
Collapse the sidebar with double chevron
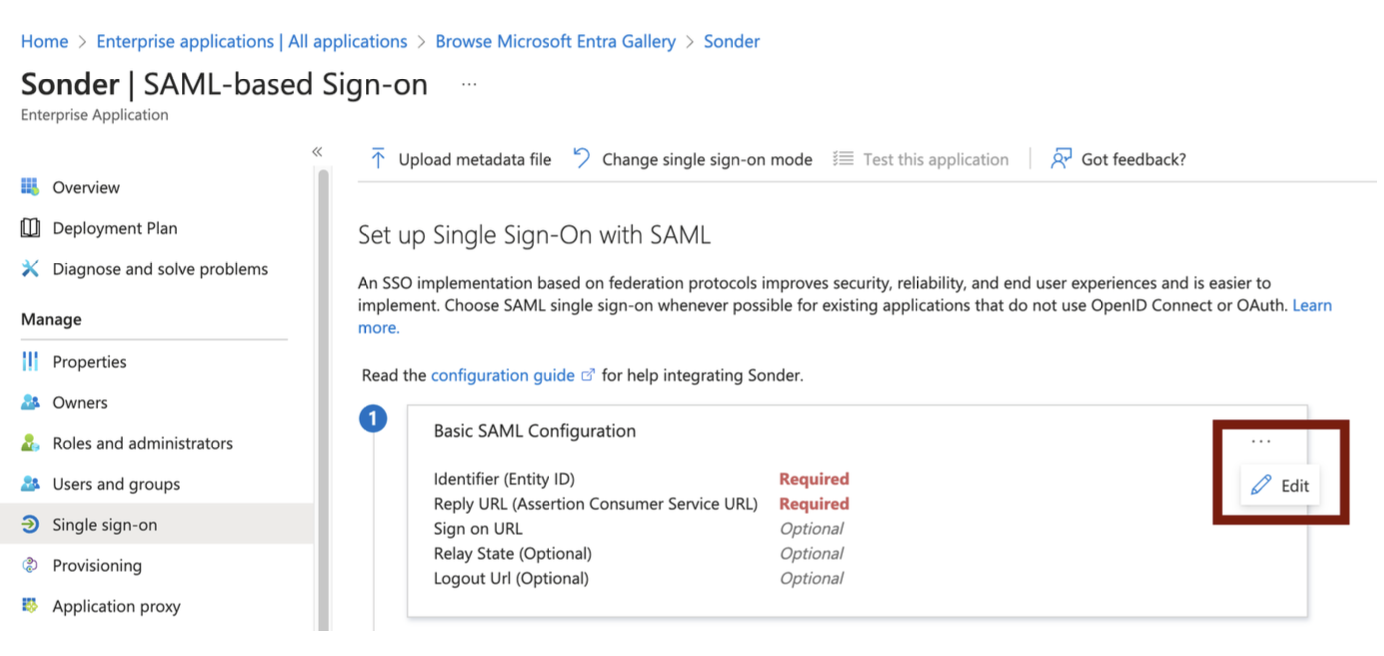click(317, 152)
